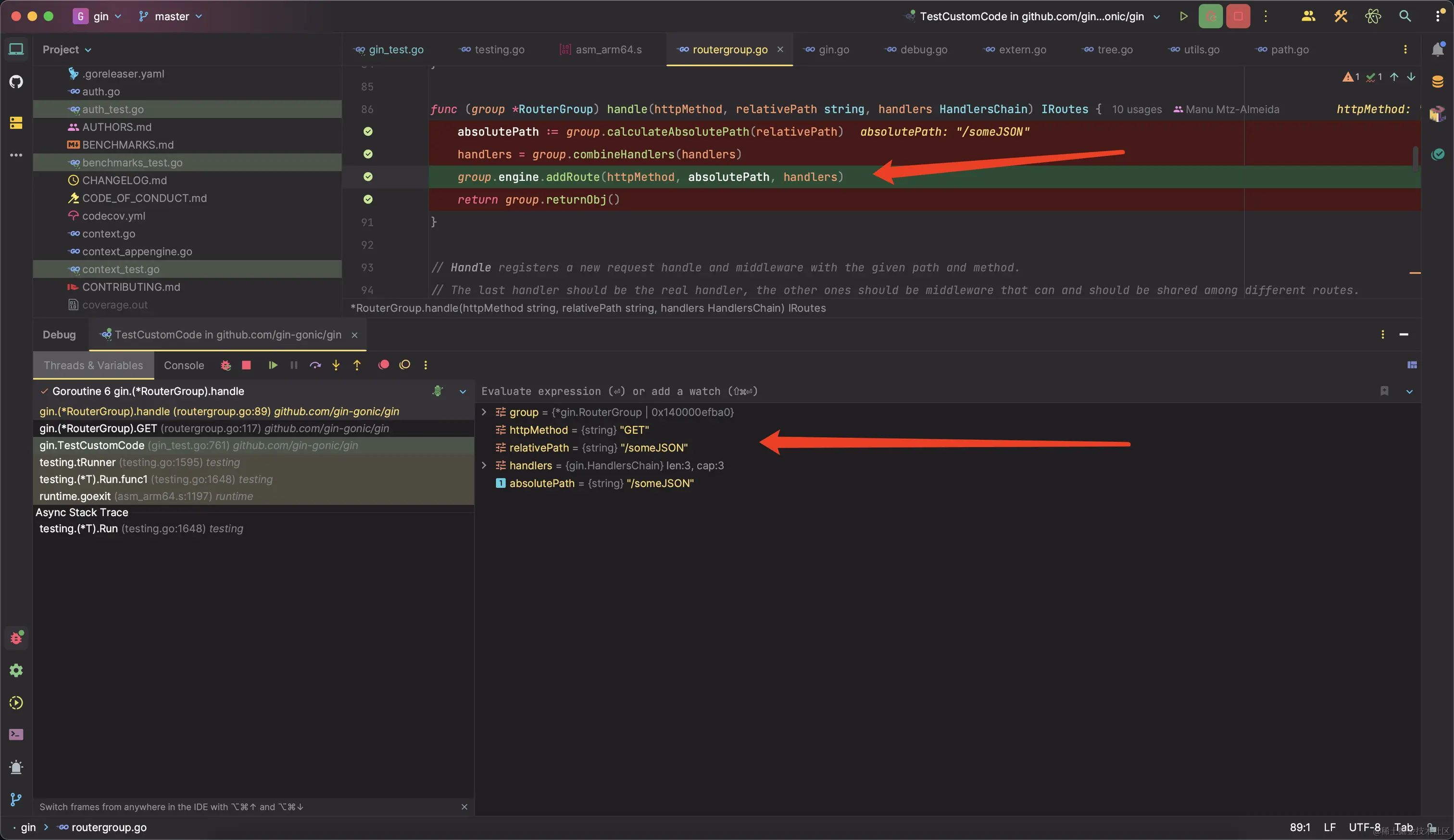Toggle breakpoint on the addRoute line
1454x840 pixels.
[368, 176]
